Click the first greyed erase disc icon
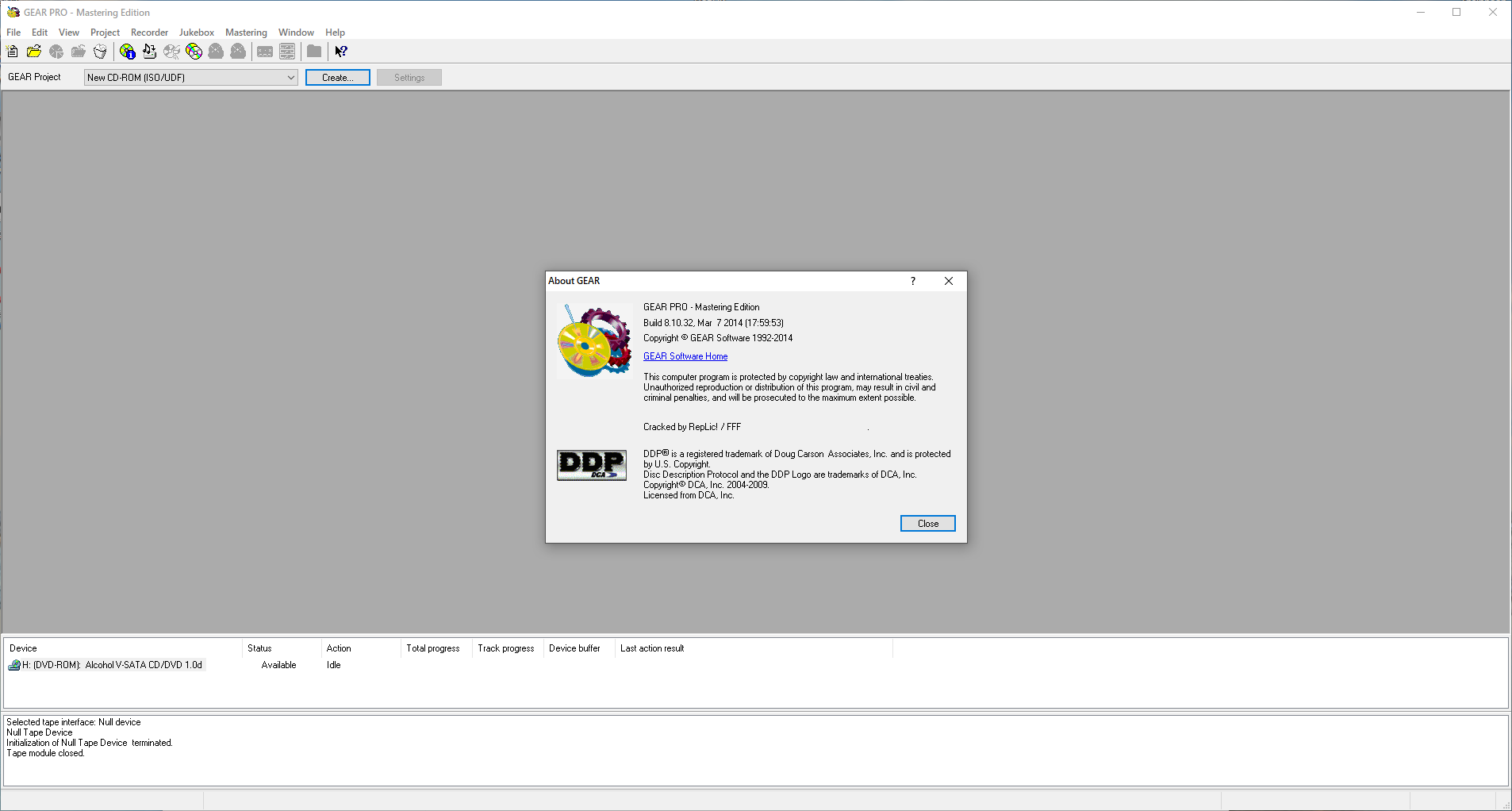 point(216,52)
